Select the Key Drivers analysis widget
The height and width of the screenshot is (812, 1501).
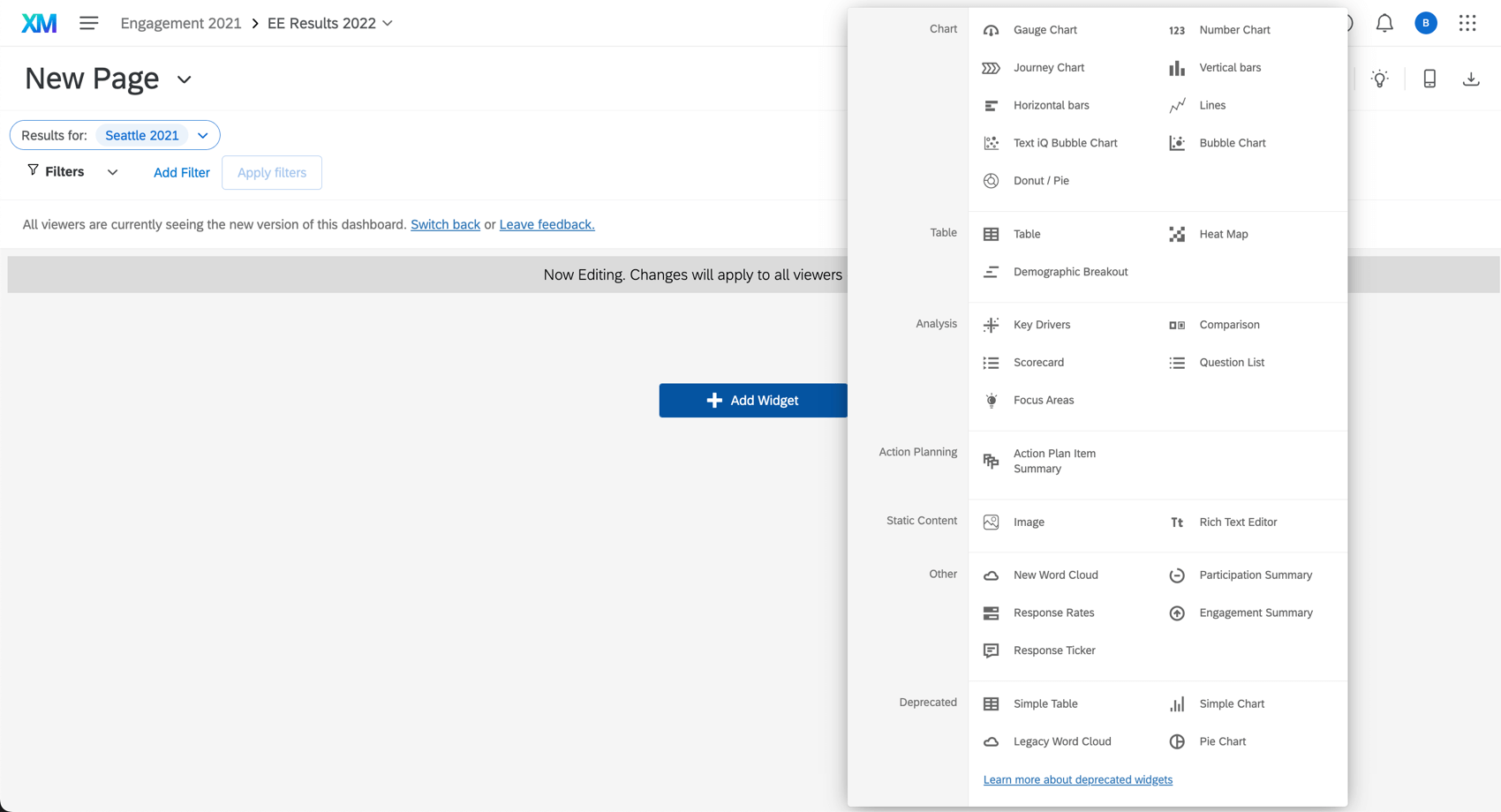pyautogui.click(x=1042, y=324)
